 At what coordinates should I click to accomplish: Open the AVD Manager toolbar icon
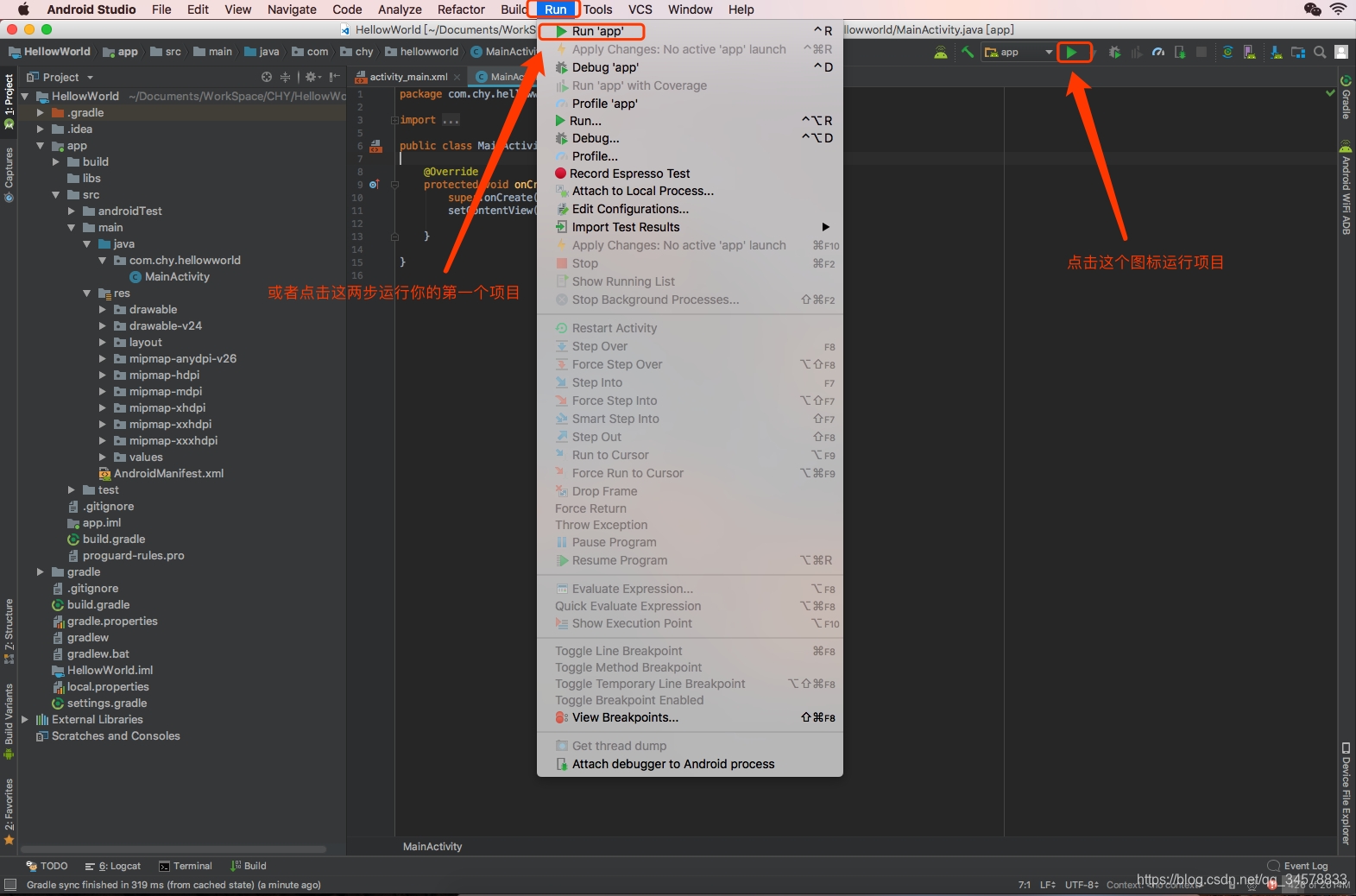pos(1249,52)
